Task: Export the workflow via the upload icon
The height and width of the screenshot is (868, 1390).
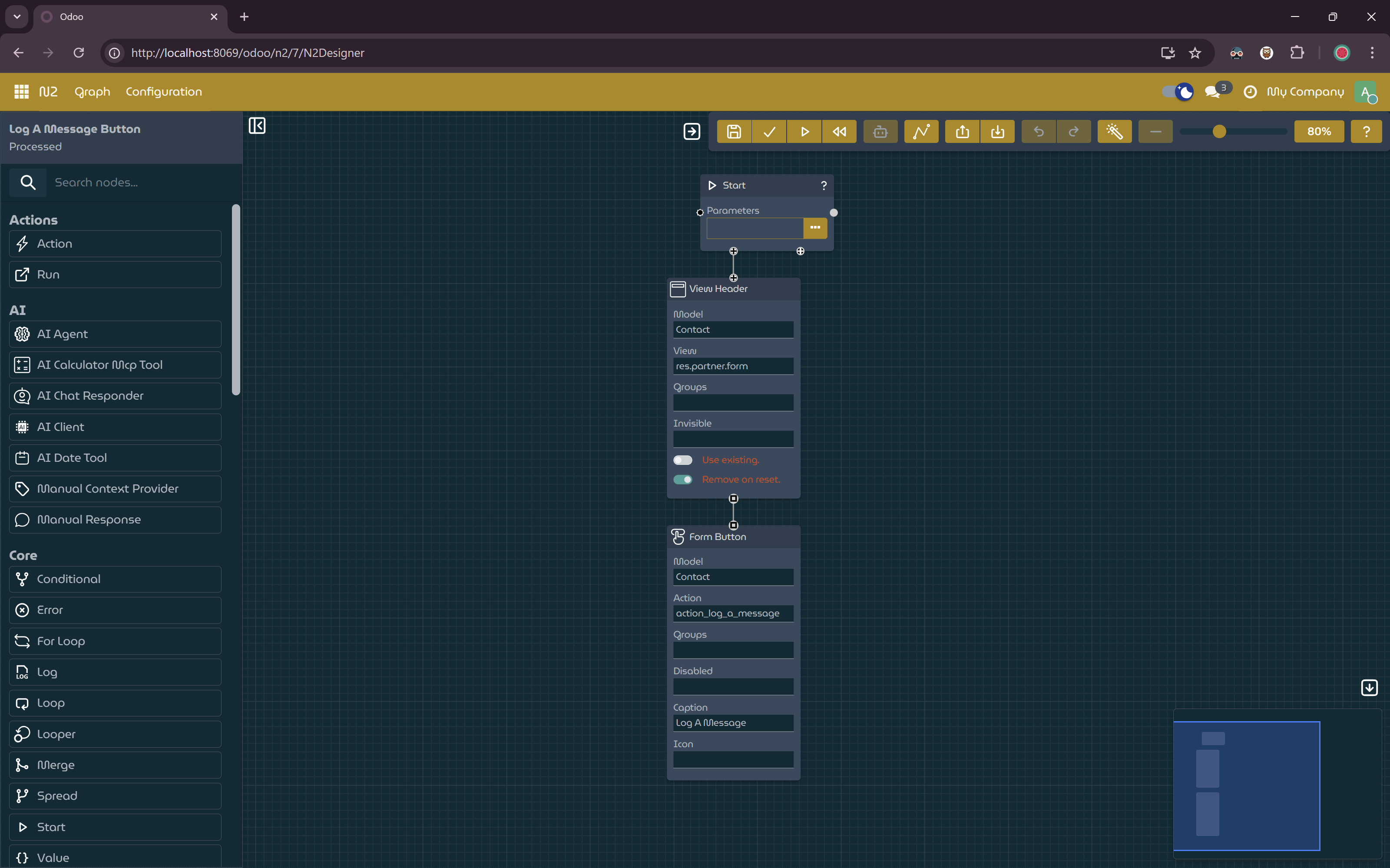Action: 962,132
